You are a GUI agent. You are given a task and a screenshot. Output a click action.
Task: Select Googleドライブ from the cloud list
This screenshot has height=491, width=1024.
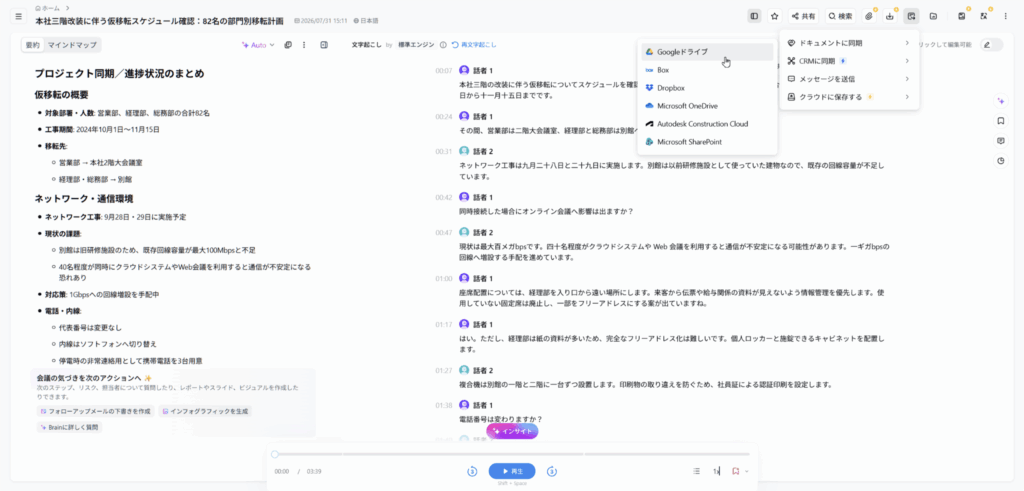(x=707, y=52)
